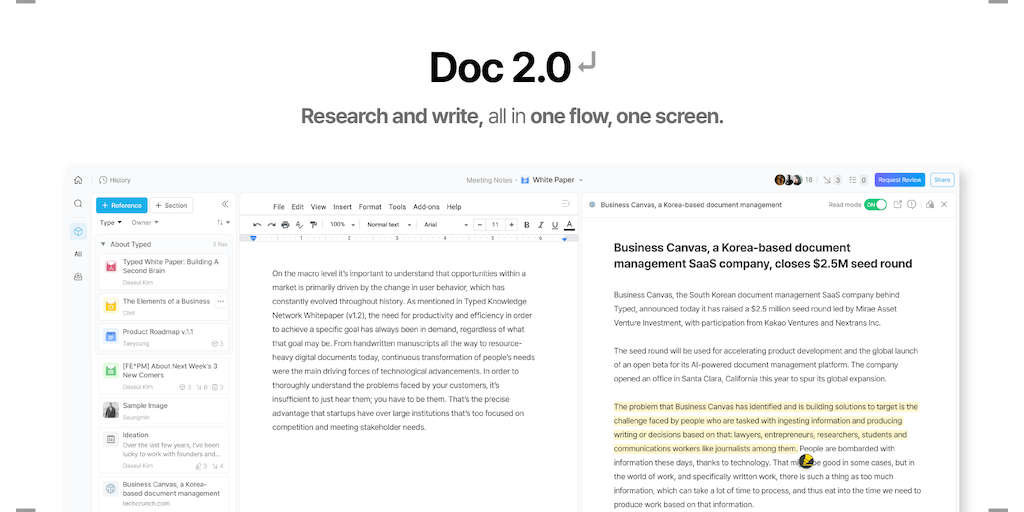Select the cube library icon in the sidebar
Viewport: 1024px width, 512px height.
point(78,231)
